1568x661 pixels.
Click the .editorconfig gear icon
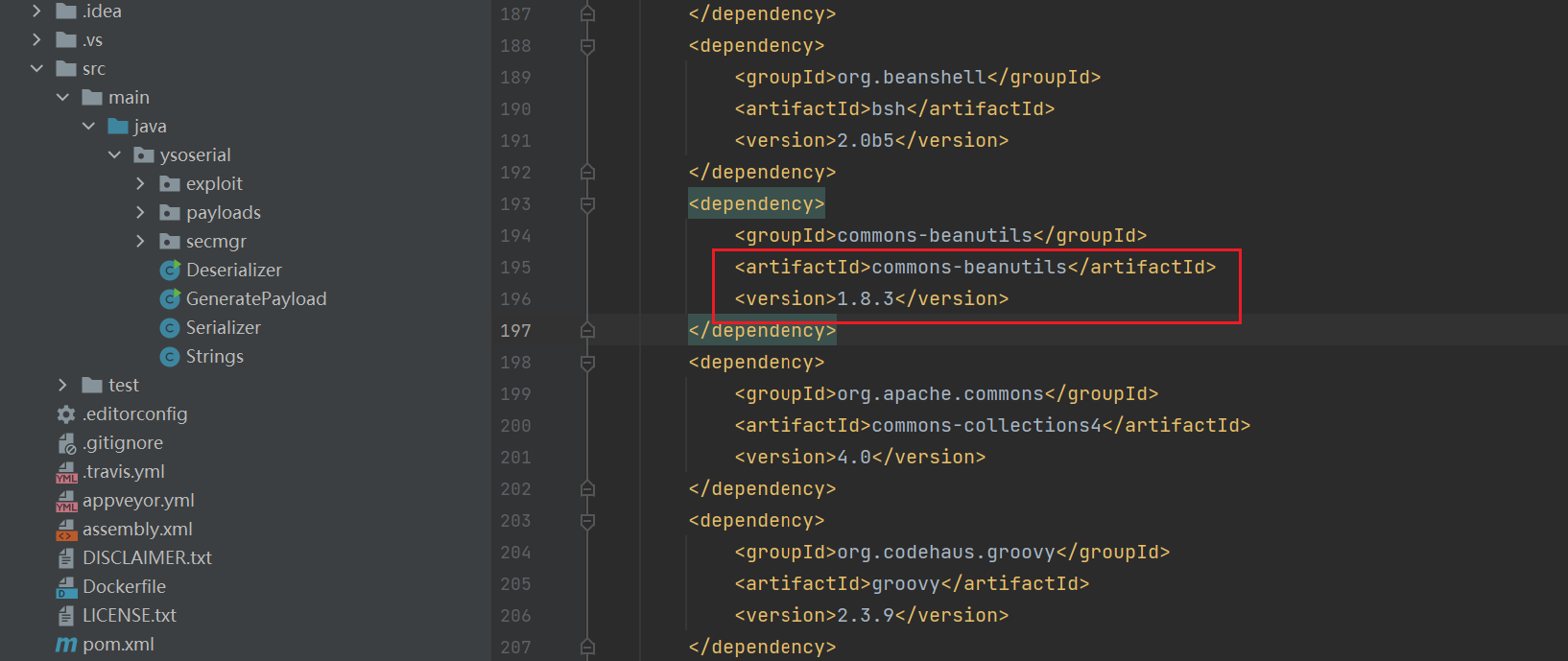(x=66, y=414)
